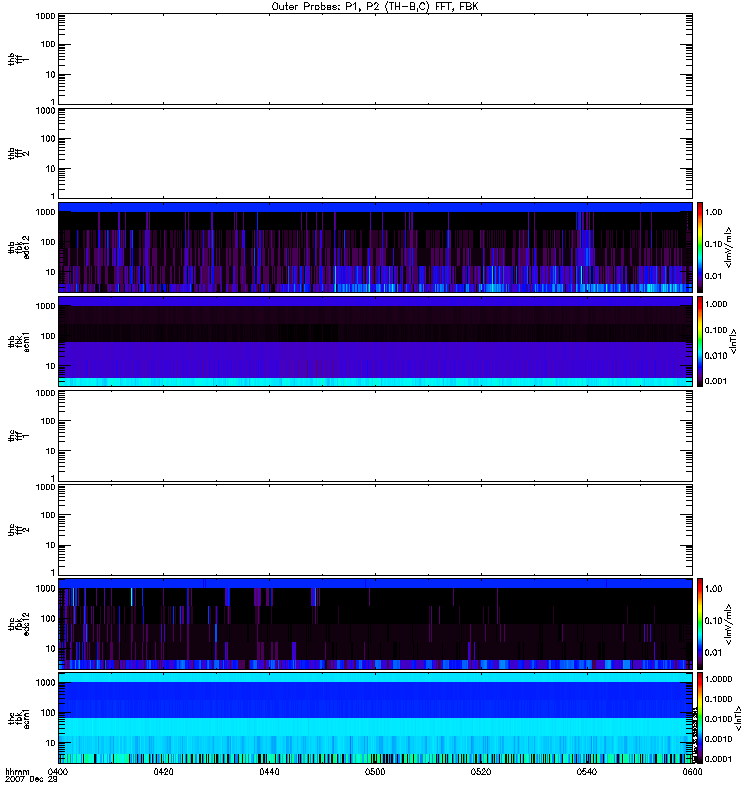750x800 pixels.
Task: Click the thb edc12 mV/m color bar
Action: point(700,247)
